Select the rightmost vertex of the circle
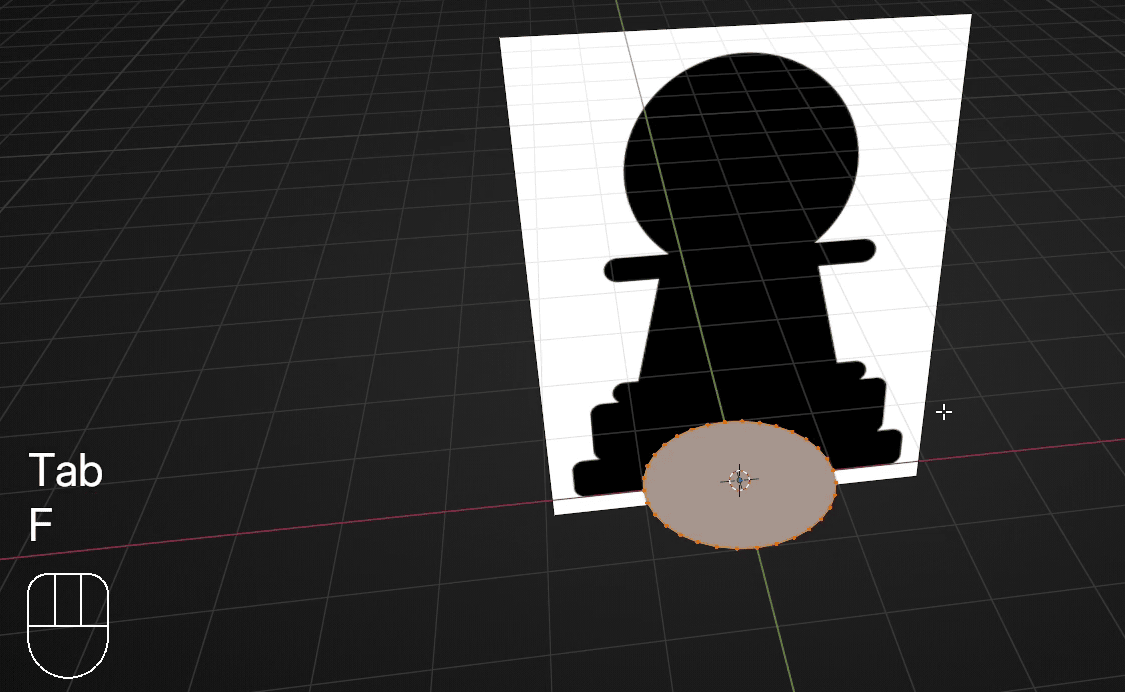Screen dimensions: 1125x692 pyautogui.click(x=836, y=483)
